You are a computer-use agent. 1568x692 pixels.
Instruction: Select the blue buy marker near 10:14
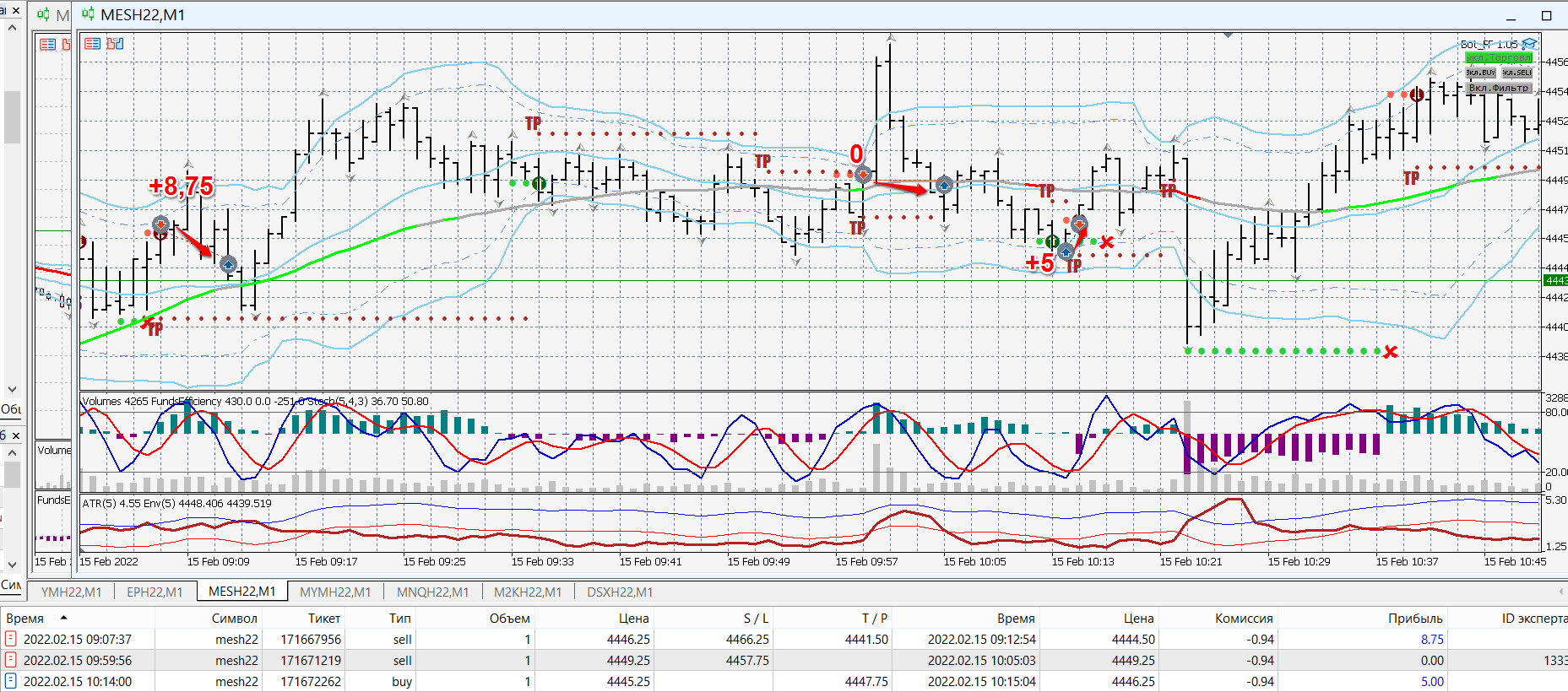[1066, 251]
